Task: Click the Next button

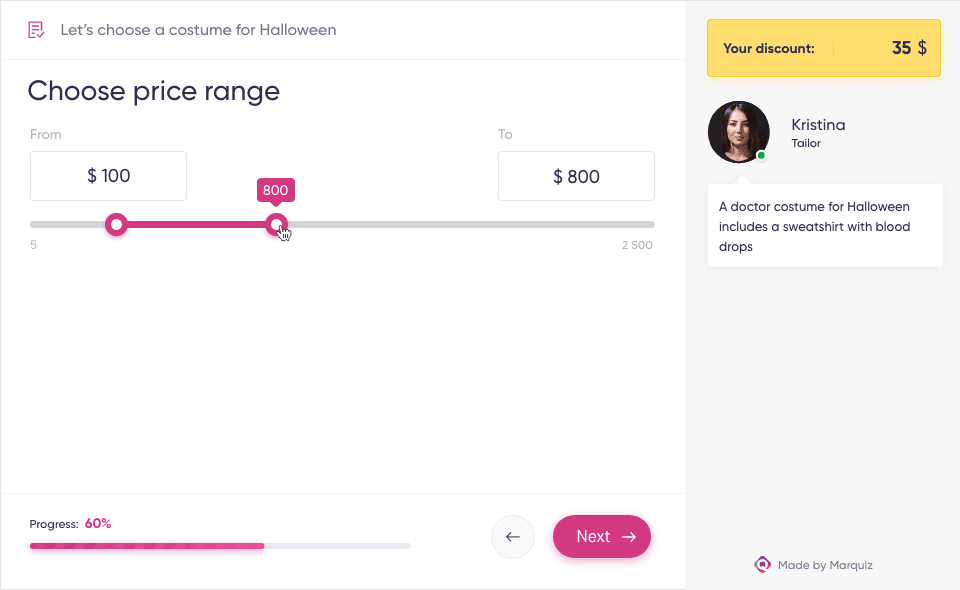Action: (602, 536)
